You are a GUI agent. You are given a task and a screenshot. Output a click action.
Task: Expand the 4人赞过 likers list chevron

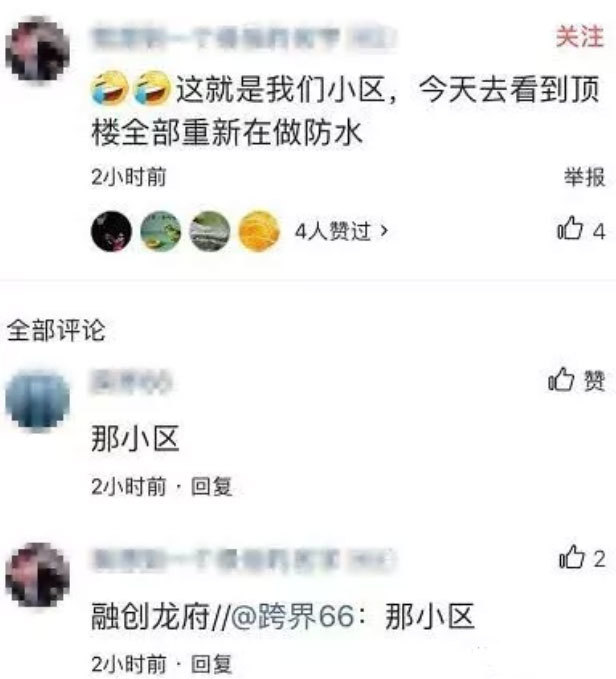384,230
